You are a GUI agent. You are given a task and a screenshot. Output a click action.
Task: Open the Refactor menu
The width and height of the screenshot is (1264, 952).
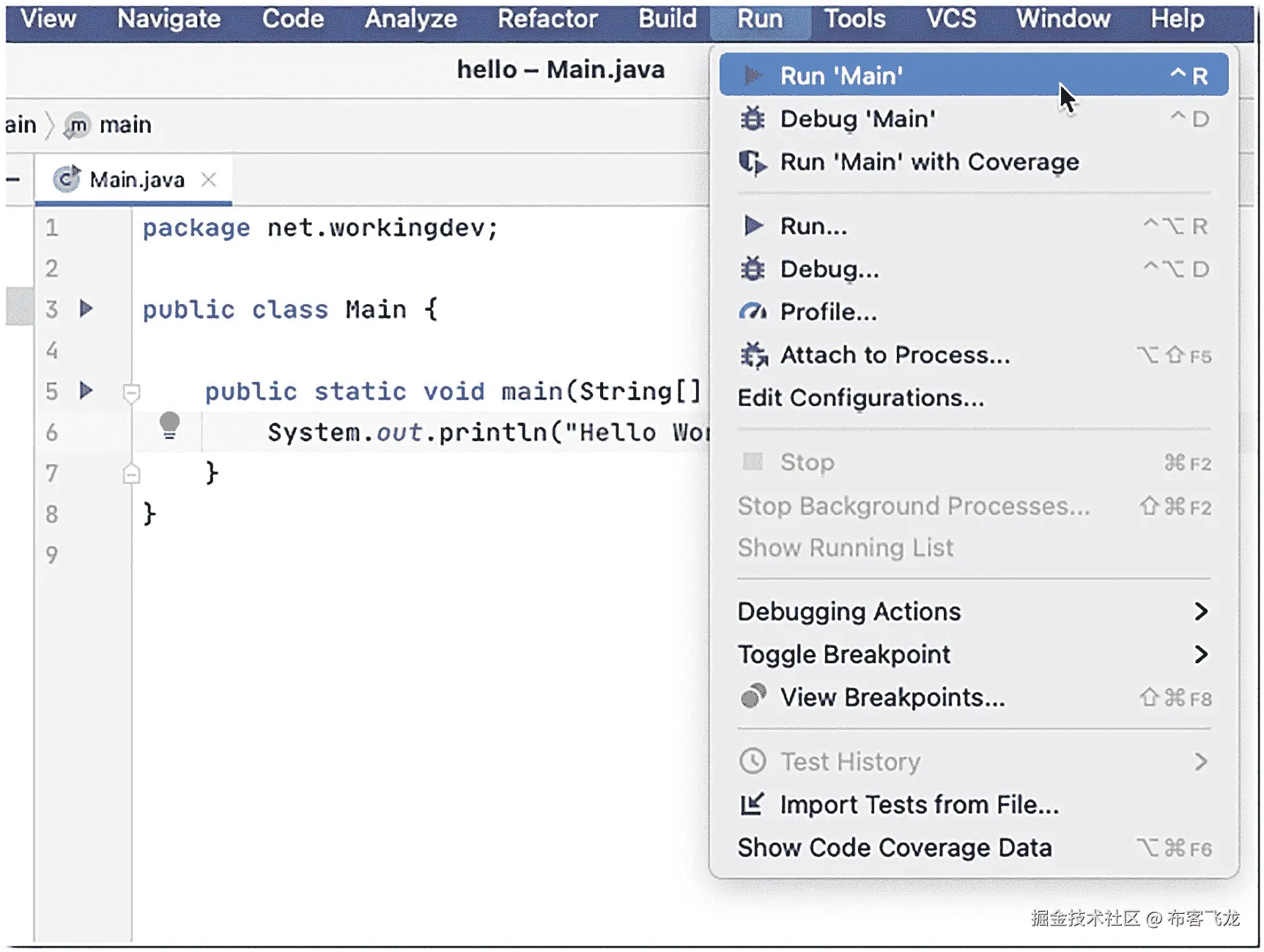(547, 19)
